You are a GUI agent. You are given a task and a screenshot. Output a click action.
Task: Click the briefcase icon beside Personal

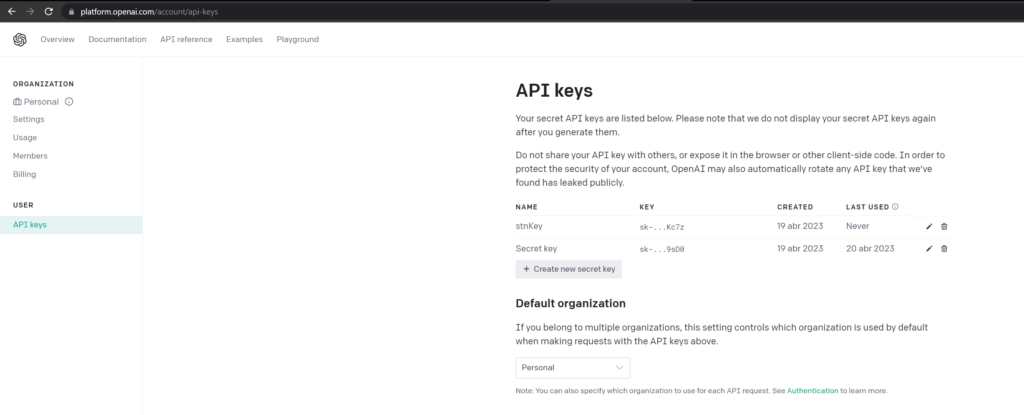[17, 102]
